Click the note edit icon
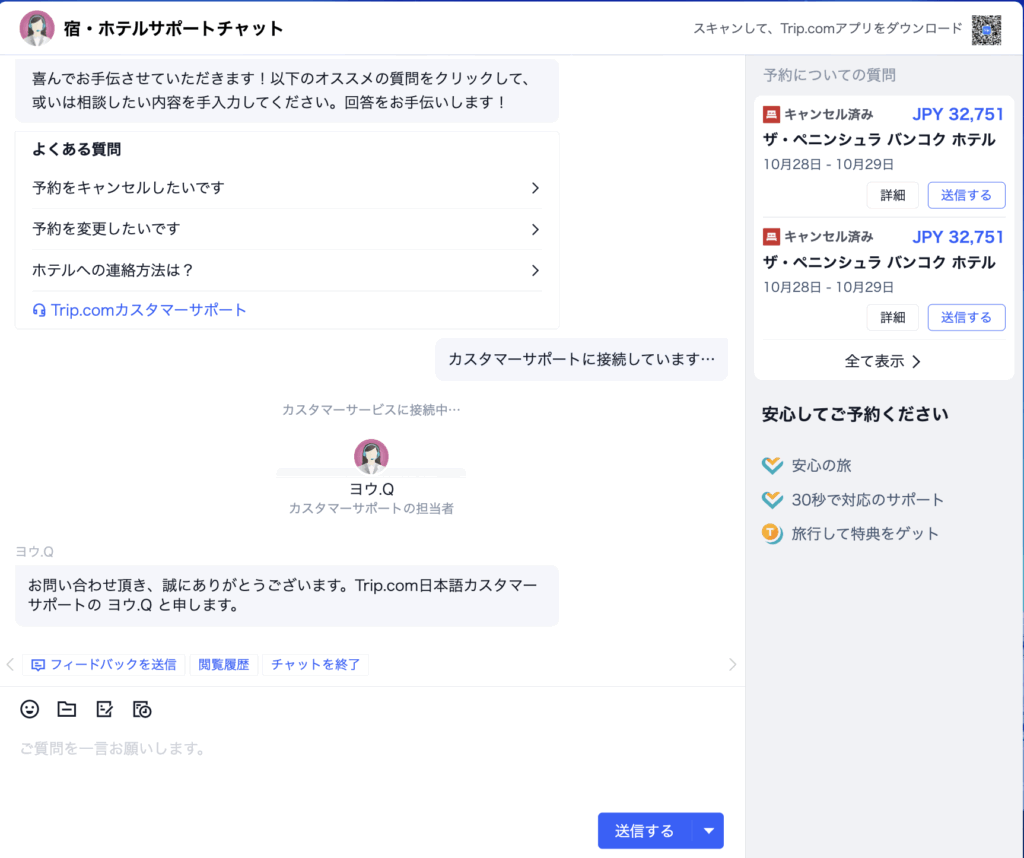Image resolution: width=1024 pixels, height=858 pixels. 104,709
